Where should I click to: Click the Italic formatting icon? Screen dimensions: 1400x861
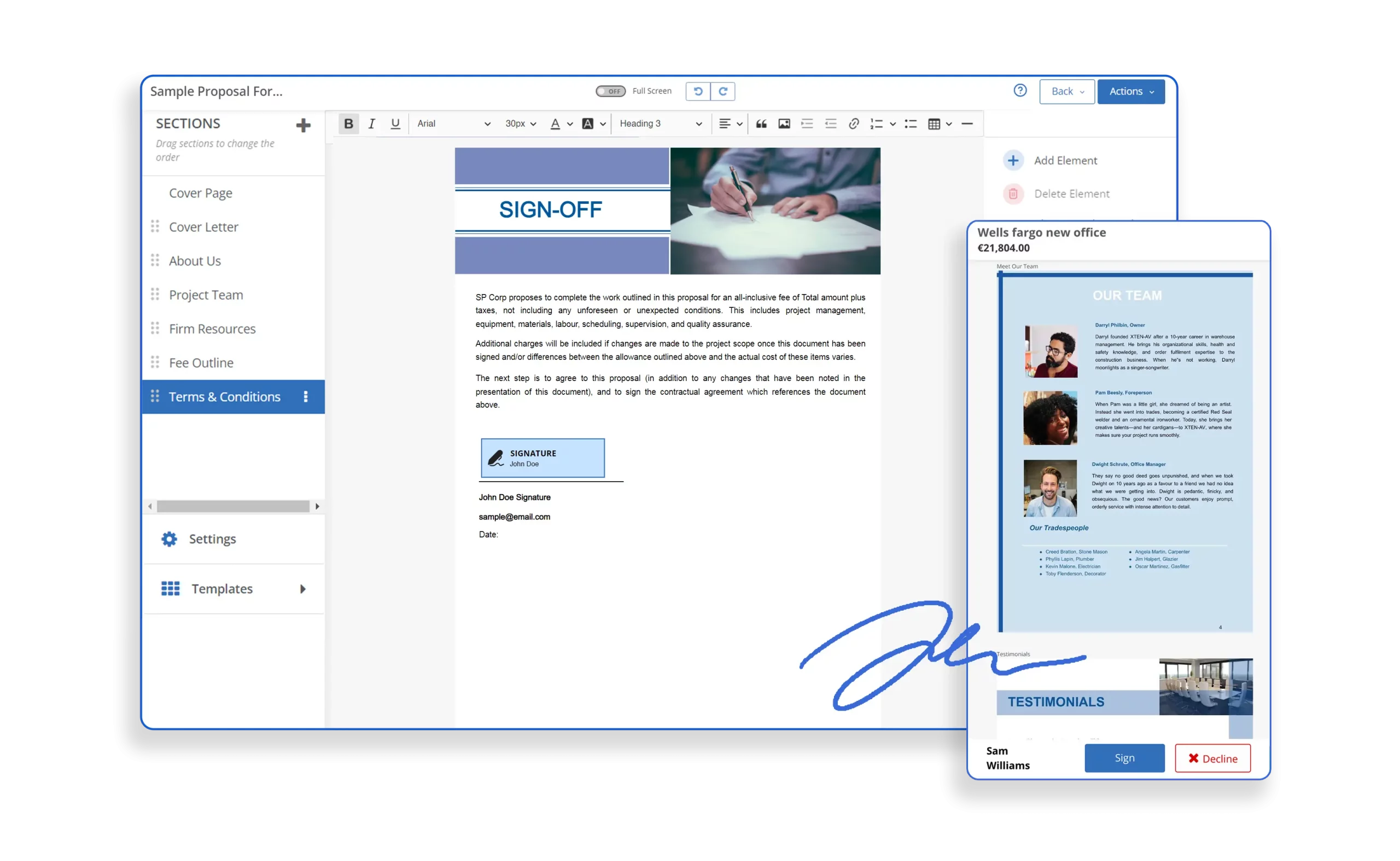(x=370, y=123)
